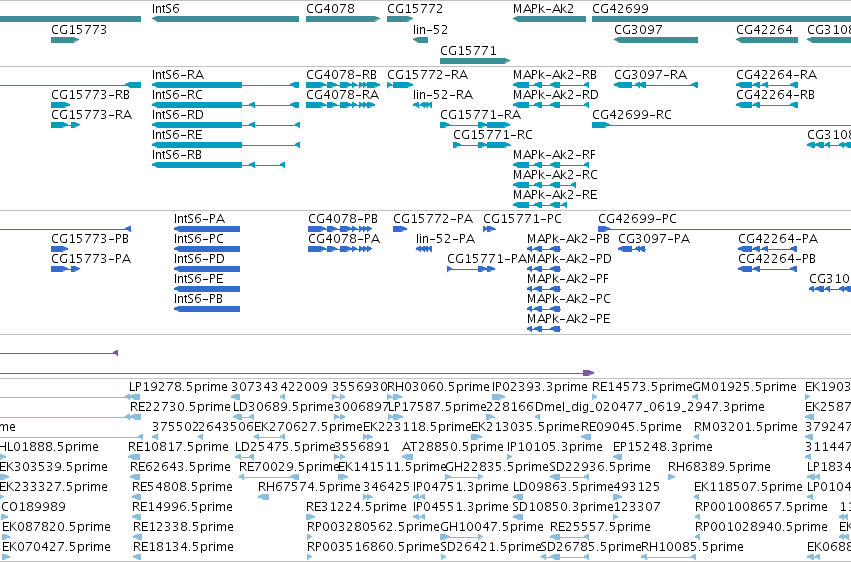Click the lin-52 gene

pyautogui.click(x=421, y=40)
